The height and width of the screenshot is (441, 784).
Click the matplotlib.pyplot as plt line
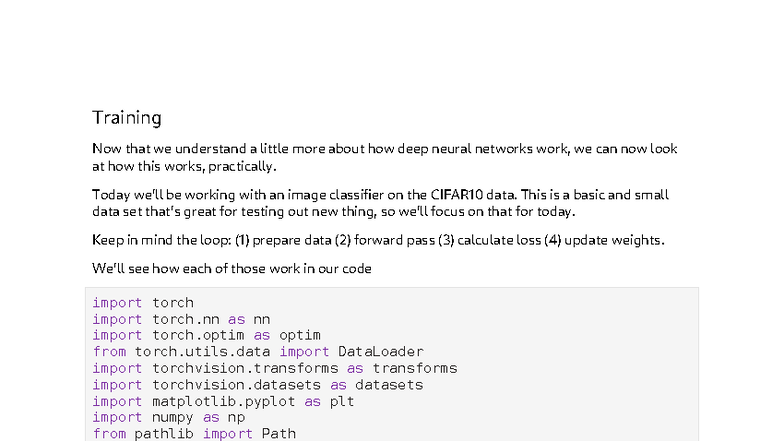(x=223, y=401)
